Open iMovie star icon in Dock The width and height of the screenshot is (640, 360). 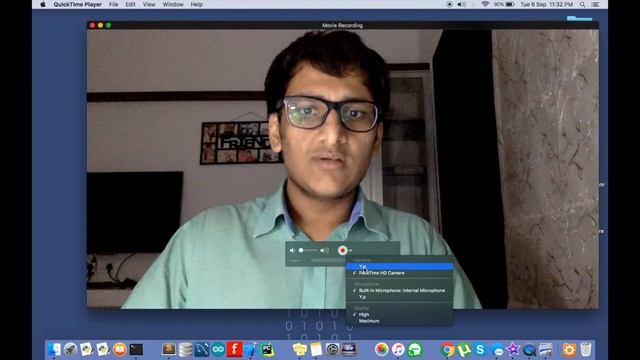click(x=513, y=350)
